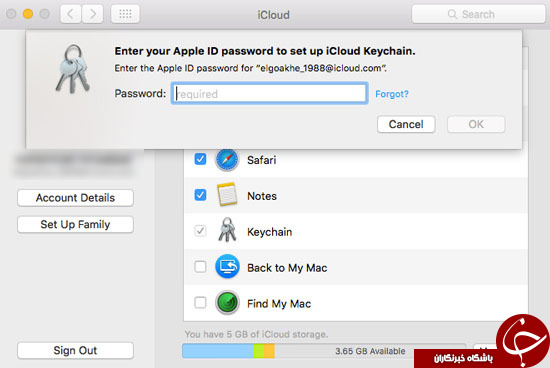This screenshot has height=368, width=550.
Task: Click the Find My Mac radar icon
Action: [227, 302]
